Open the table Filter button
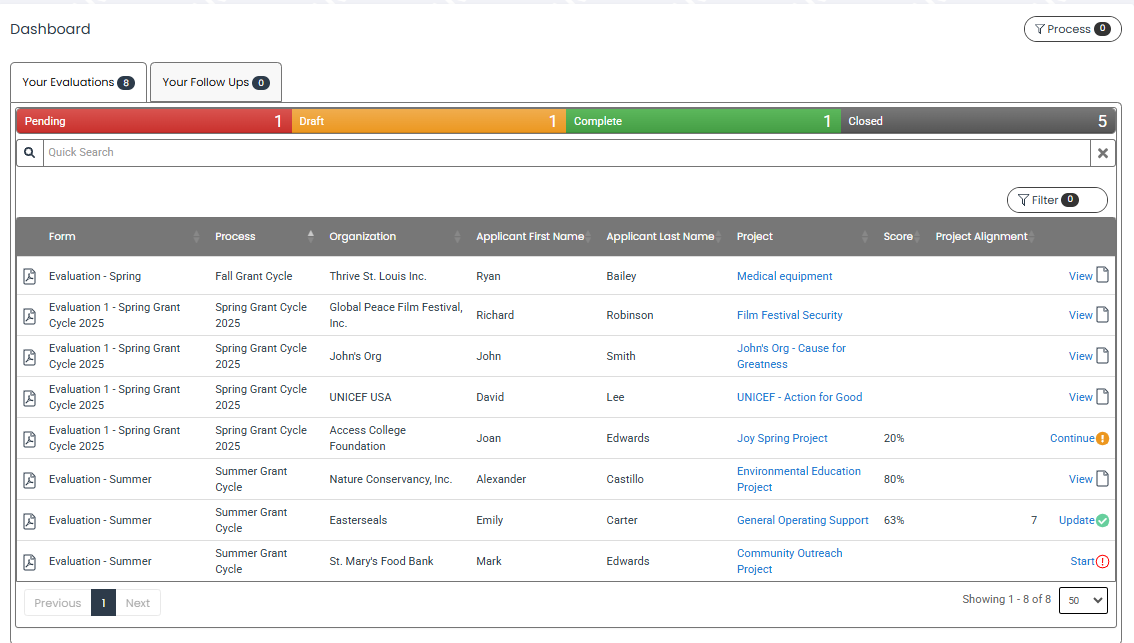The height and width of the screenshot is (643, 1134). tap(1057, 200)
